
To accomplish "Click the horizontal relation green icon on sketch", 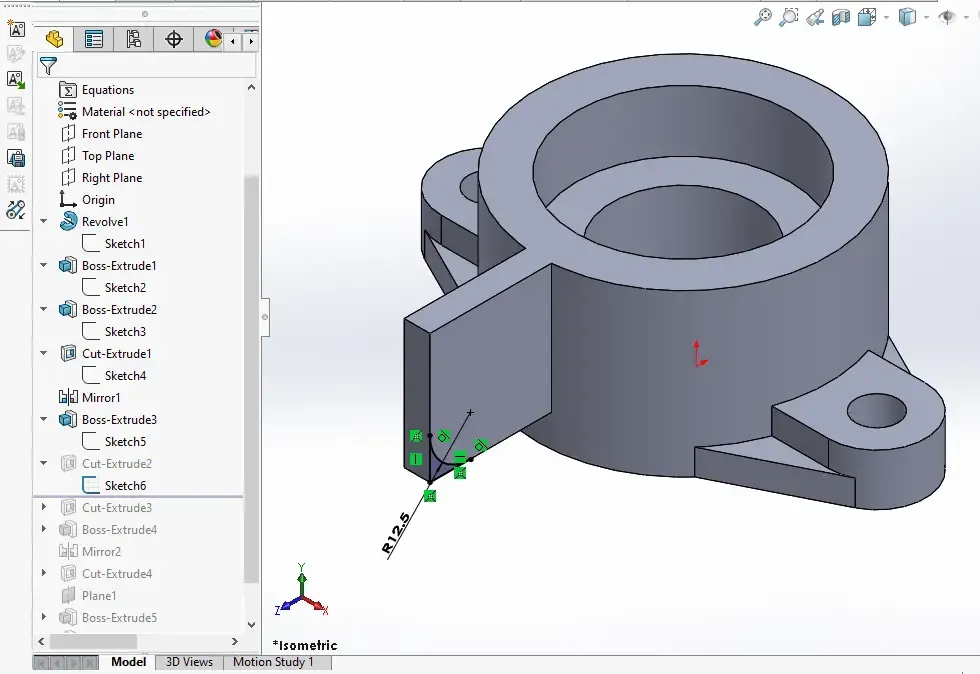I will (x=459, y=458).
